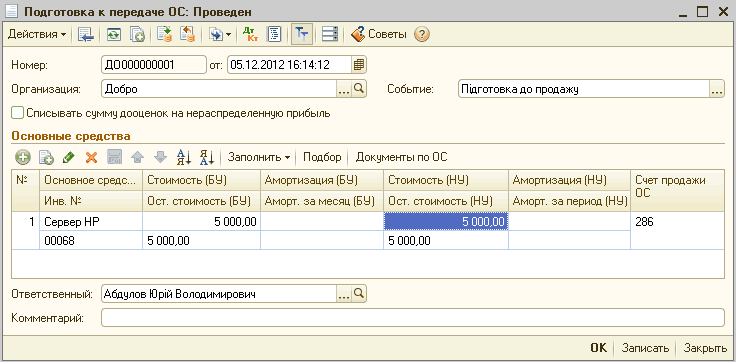This screenshot has height=362, width=736.
Task: Click the Счет продажи ОС column header
Action: [x=677, y=190]
